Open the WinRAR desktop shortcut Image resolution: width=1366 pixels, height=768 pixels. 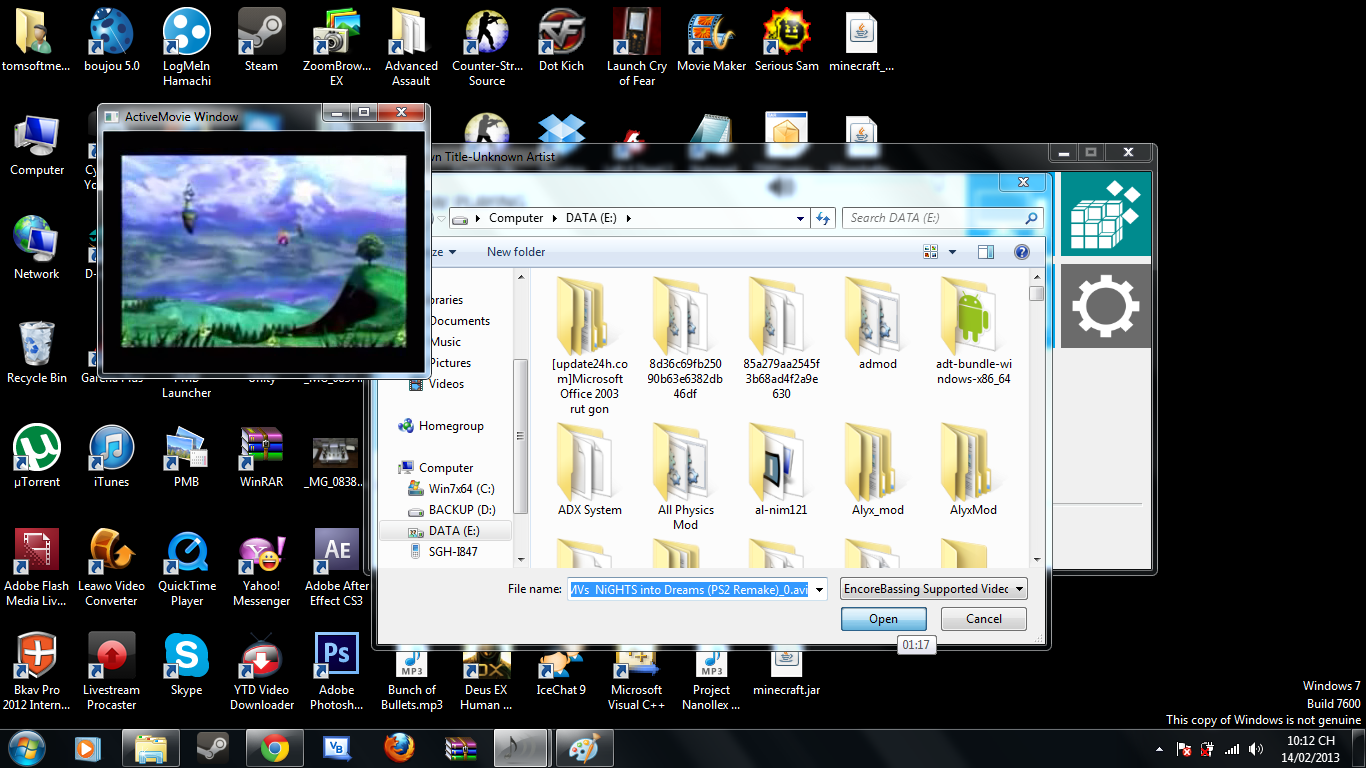click(x=261, y=457)
